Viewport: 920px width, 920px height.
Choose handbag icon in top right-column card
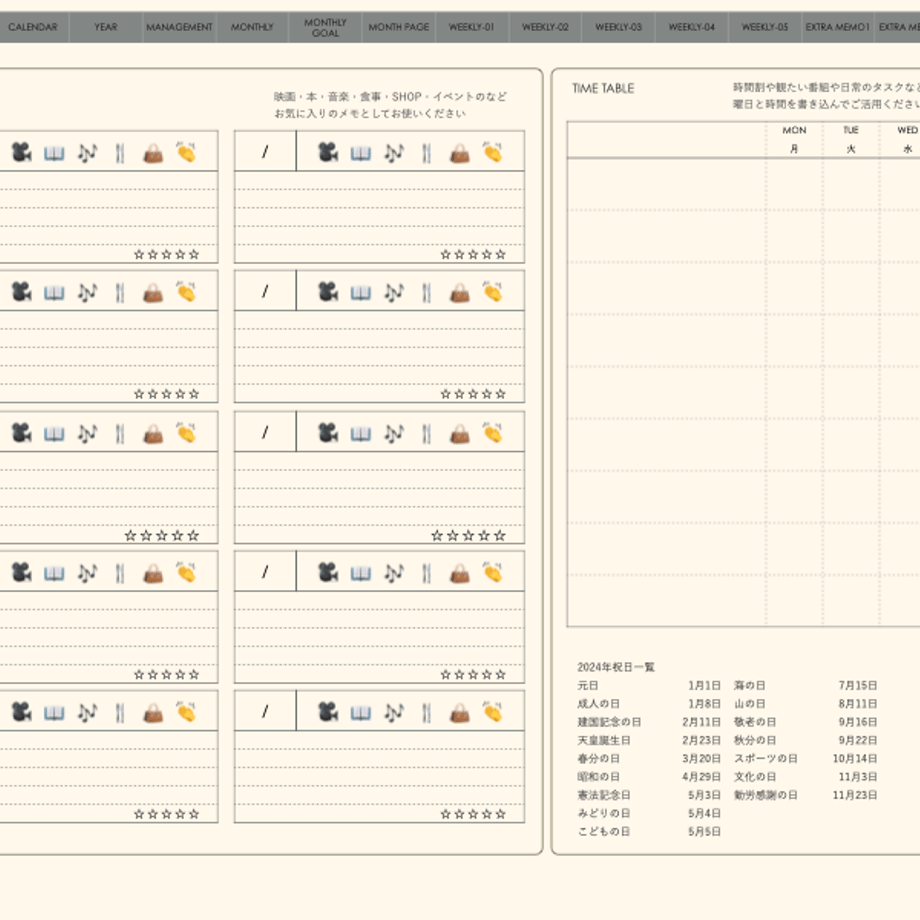pyautogui.click(x=460, y=153)
